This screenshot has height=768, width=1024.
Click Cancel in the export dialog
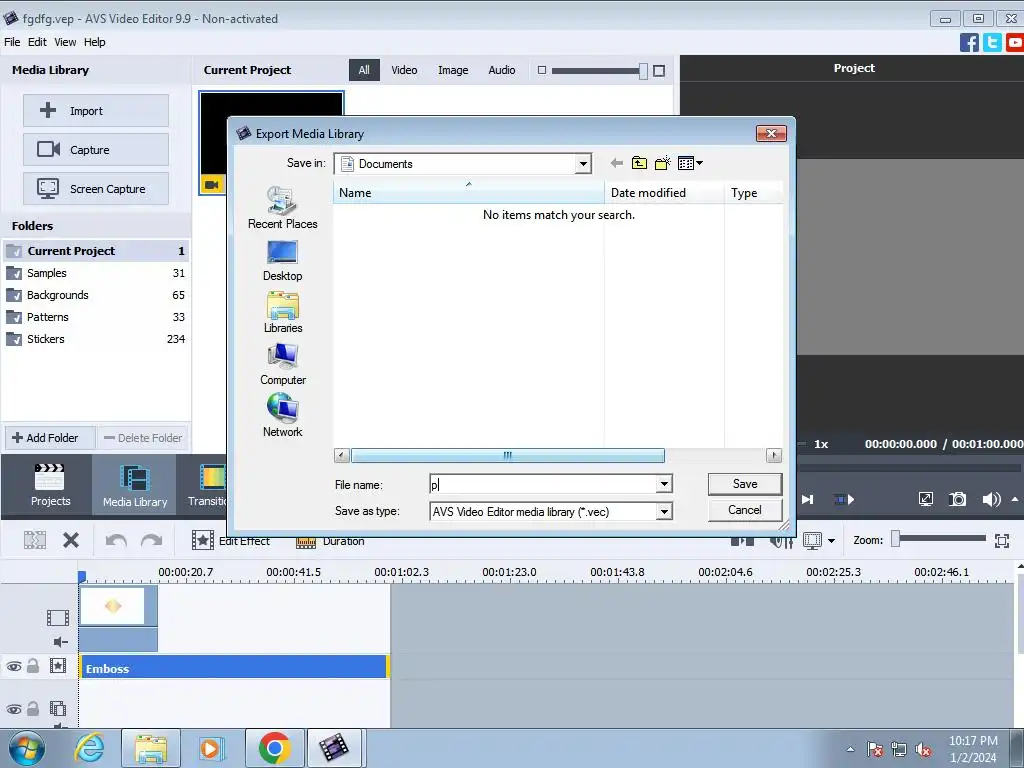[744, 510]
